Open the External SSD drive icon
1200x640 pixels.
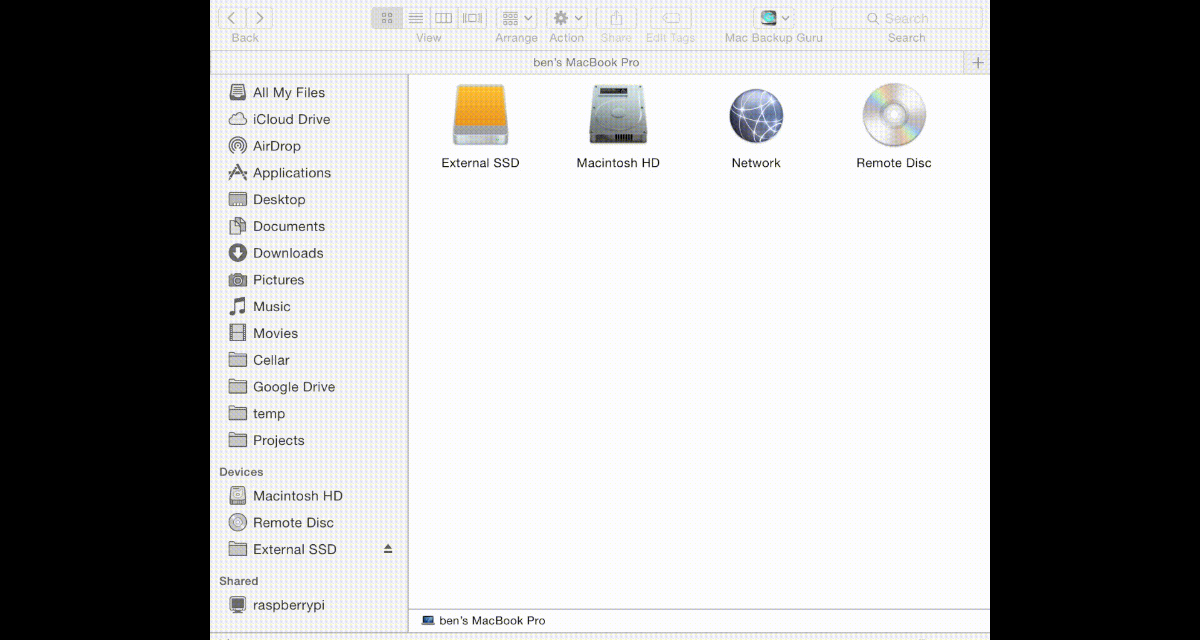[x=480, y=116]
